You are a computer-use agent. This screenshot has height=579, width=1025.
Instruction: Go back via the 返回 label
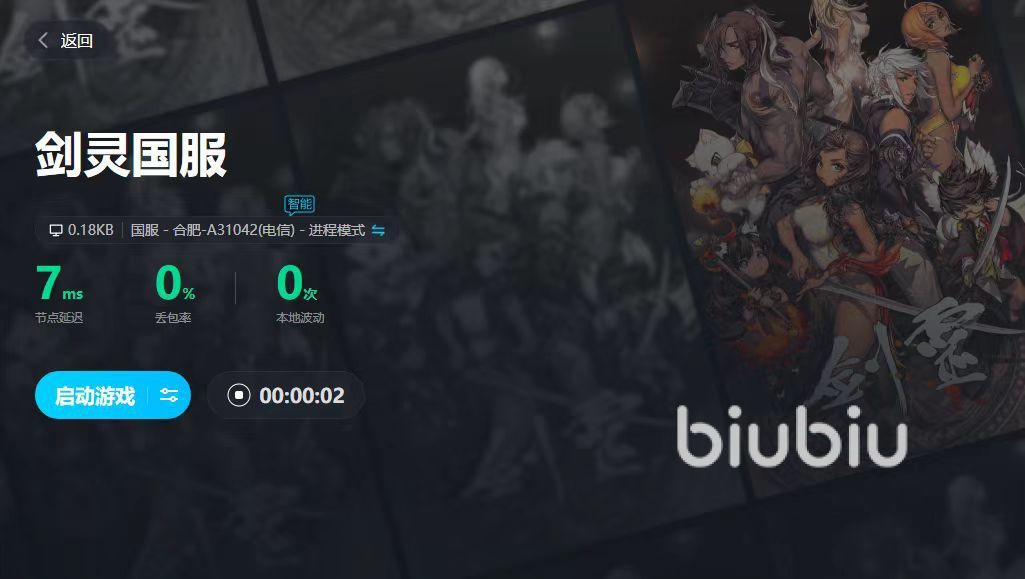(x=76, y=41)
